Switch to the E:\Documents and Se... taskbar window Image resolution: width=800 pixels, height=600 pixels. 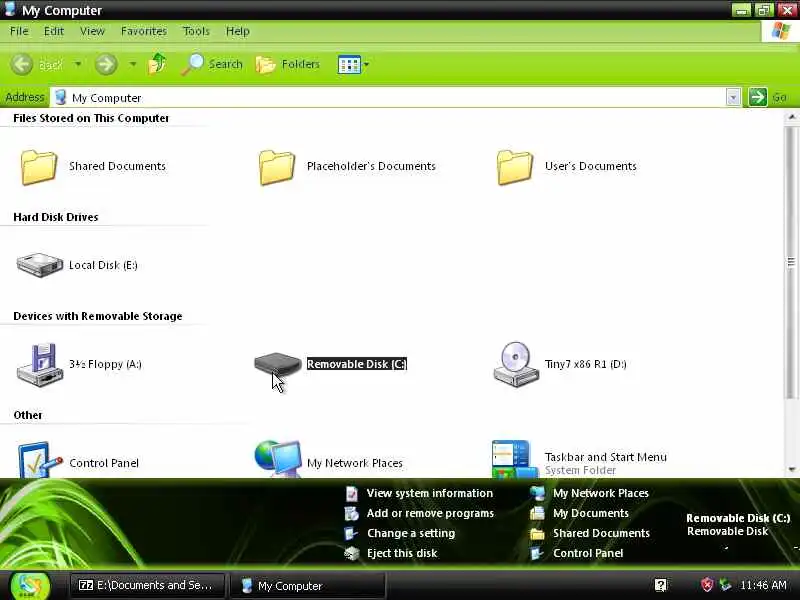(147, 585)
